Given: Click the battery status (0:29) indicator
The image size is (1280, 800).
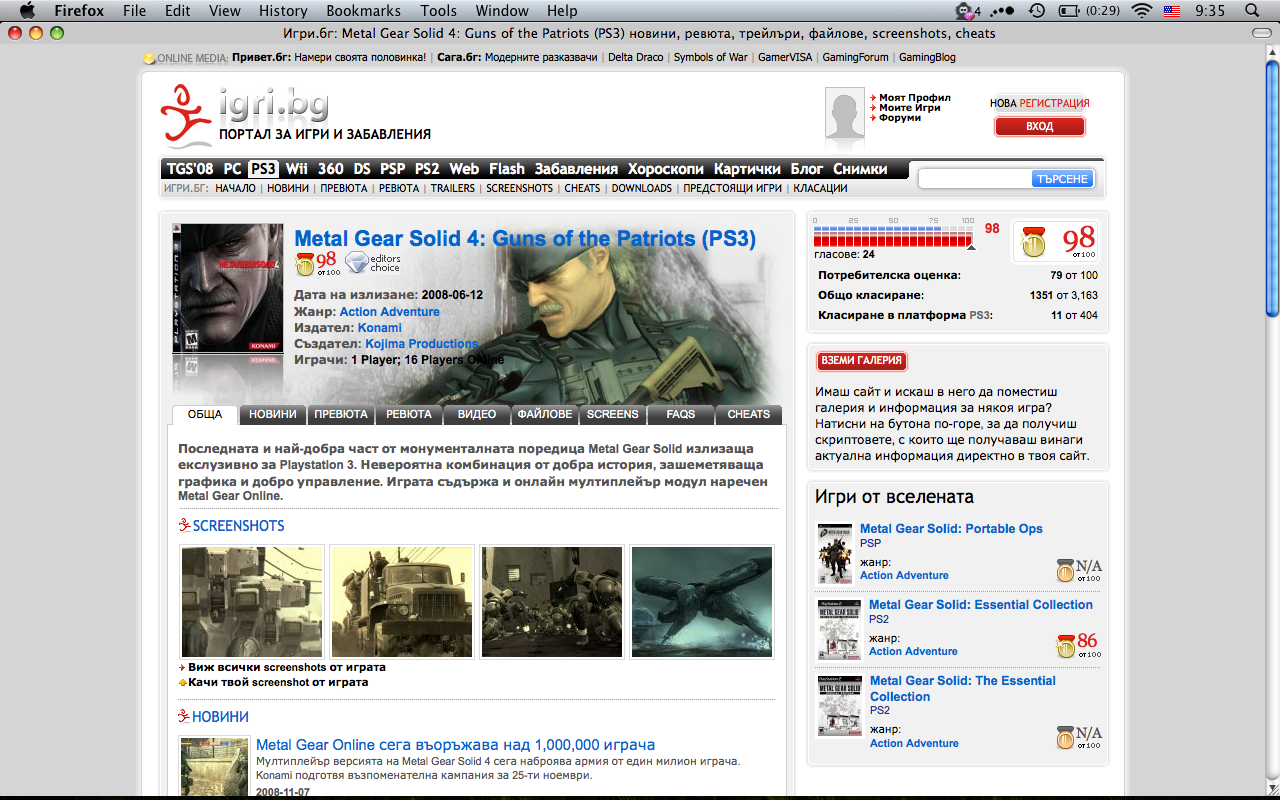Looking at the screenshot, I should 1090,11.
